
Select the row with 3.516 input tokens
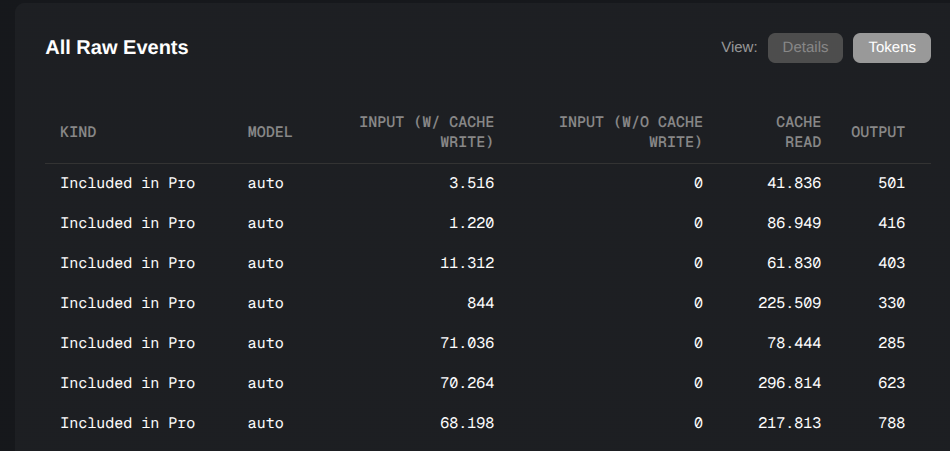[488, 183]
